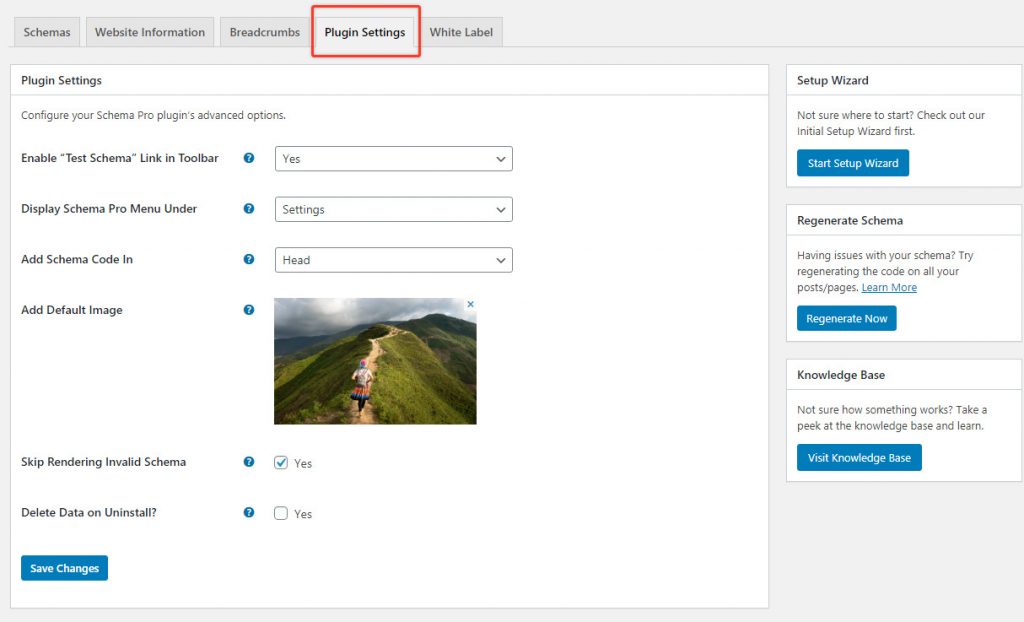1024x622 pixels.
Task: Enable Delete Data on Uninstall
Action: tap(281, 513)
